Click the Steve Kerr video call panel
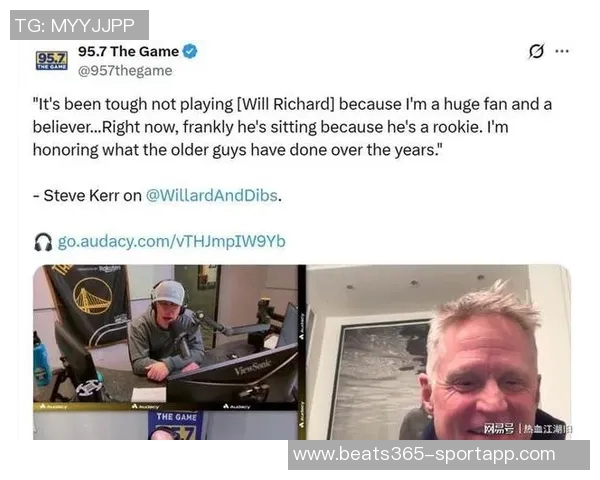 point(439,352)
